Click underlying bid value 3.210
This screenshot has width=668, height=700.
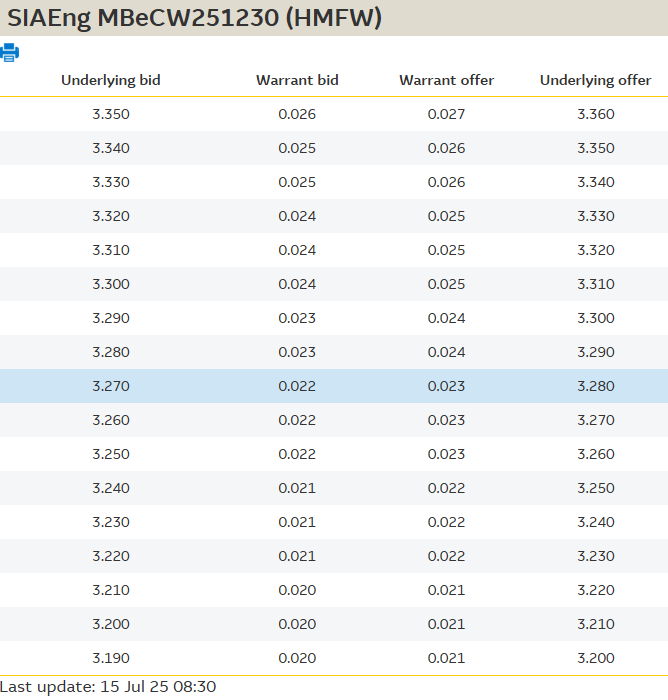[111, 590]
